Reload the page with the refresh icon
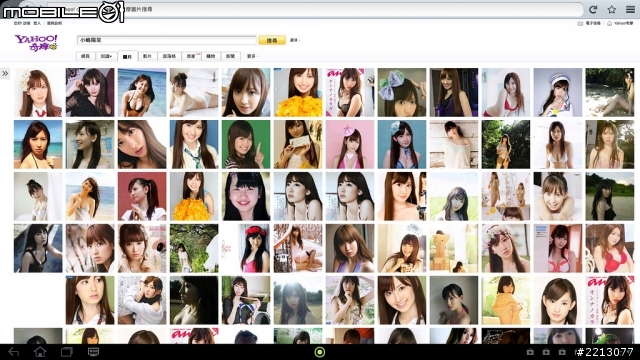 [593, 9]
